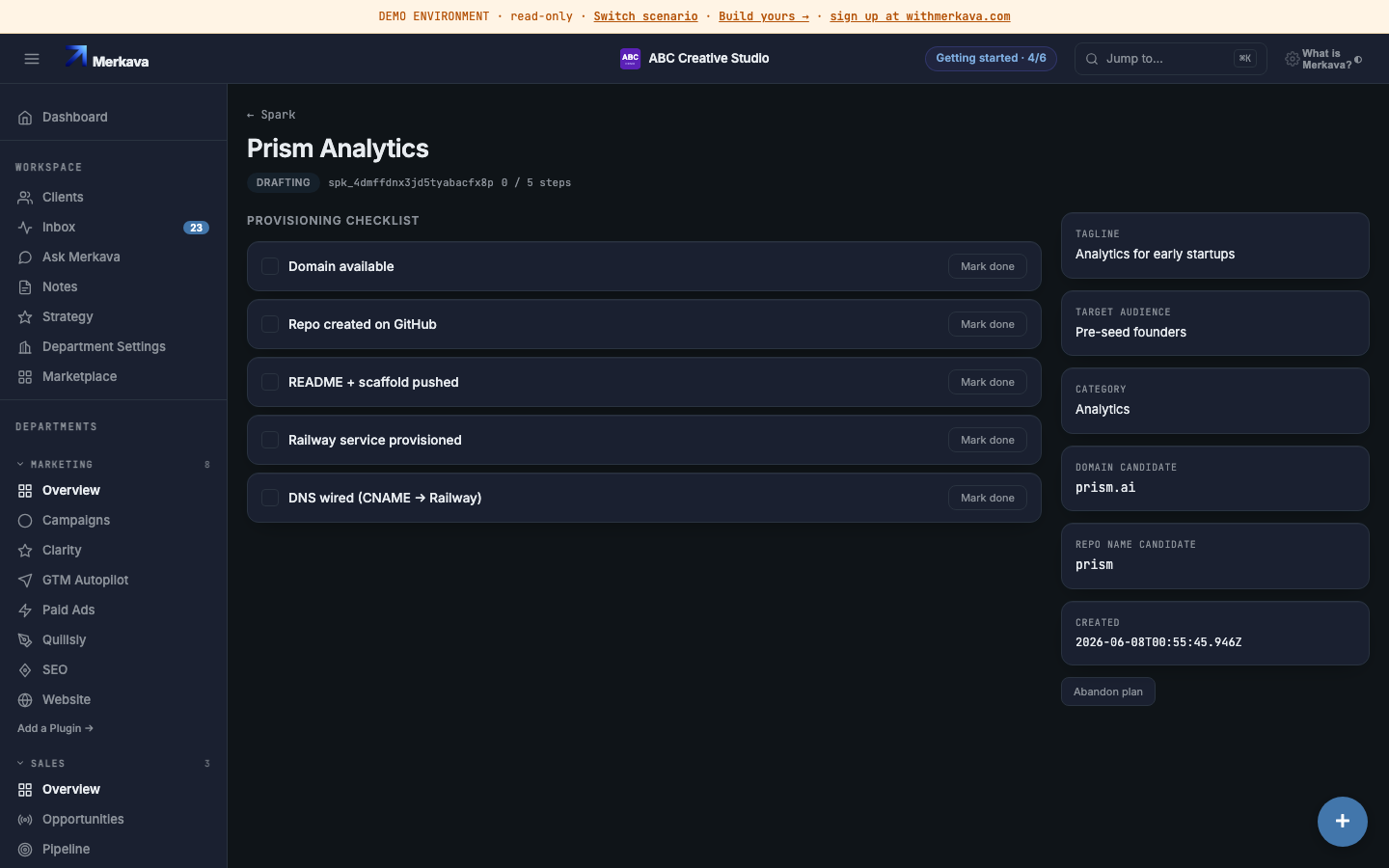
Task: Open the sign up at withmerkava.com link
Action: [920, 16]
